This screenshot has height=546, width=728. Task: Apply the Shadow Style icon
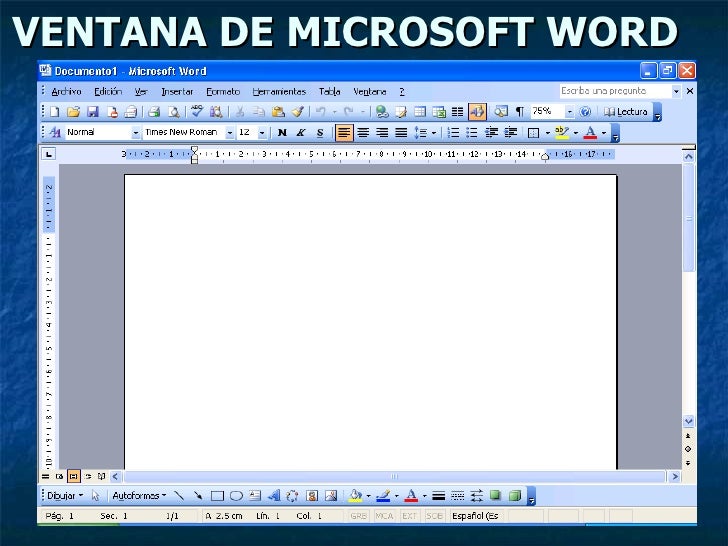[x=495, y=495]
